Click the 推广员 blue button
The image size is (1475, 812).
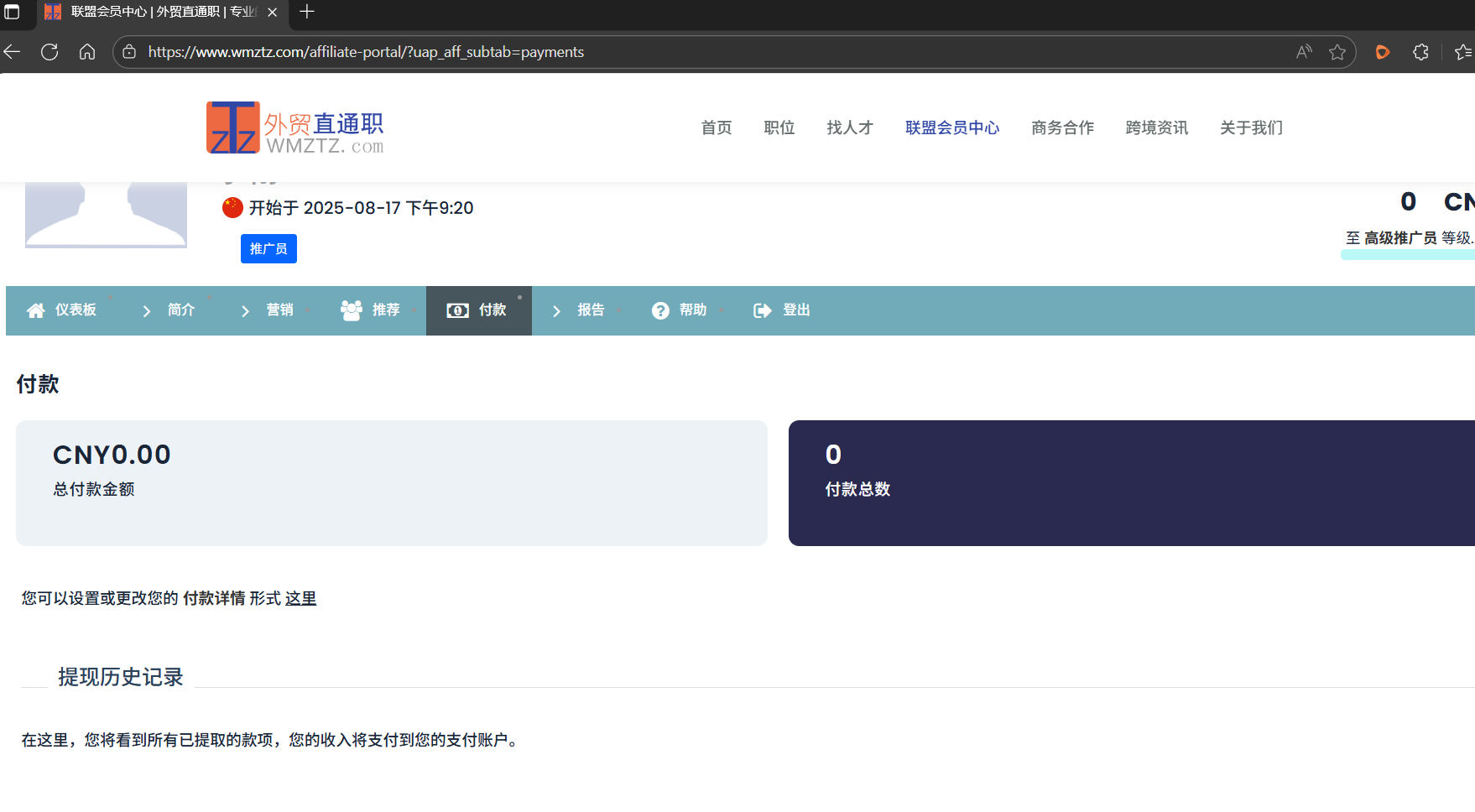coord(268,248)
